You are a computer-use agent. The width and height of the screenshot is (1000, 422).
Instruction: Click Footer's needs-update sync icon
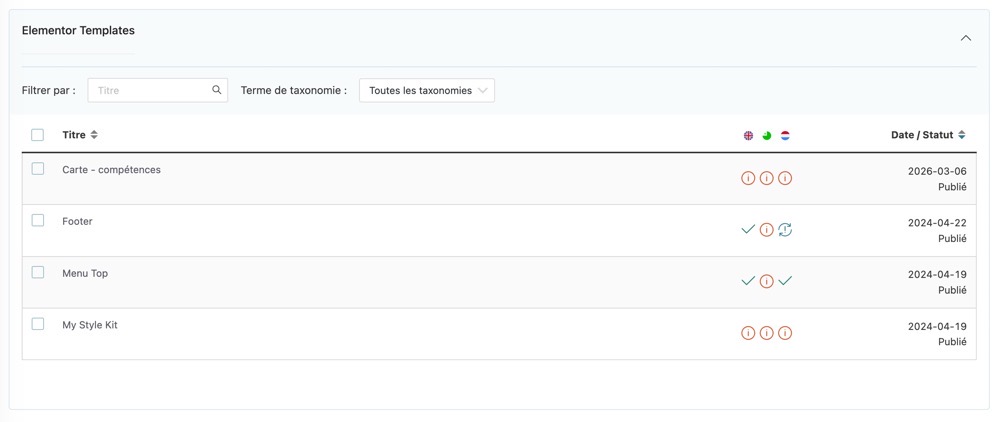785,230
